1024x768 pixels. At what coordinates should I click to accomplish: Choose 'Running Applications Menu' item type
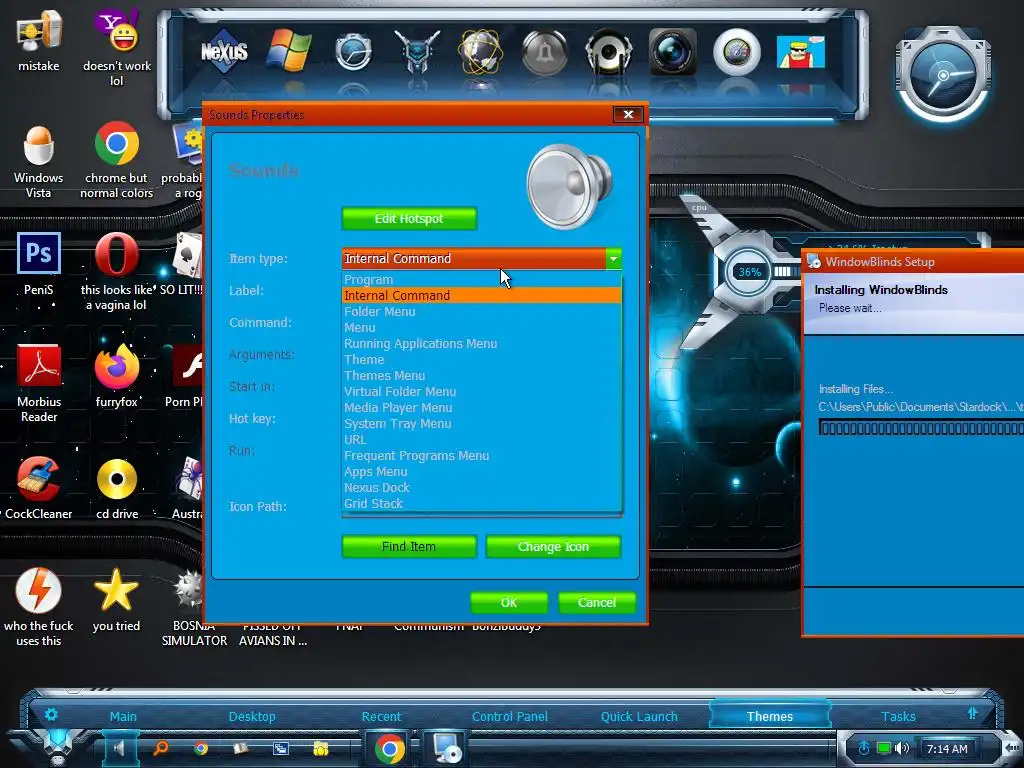[481, 344]
